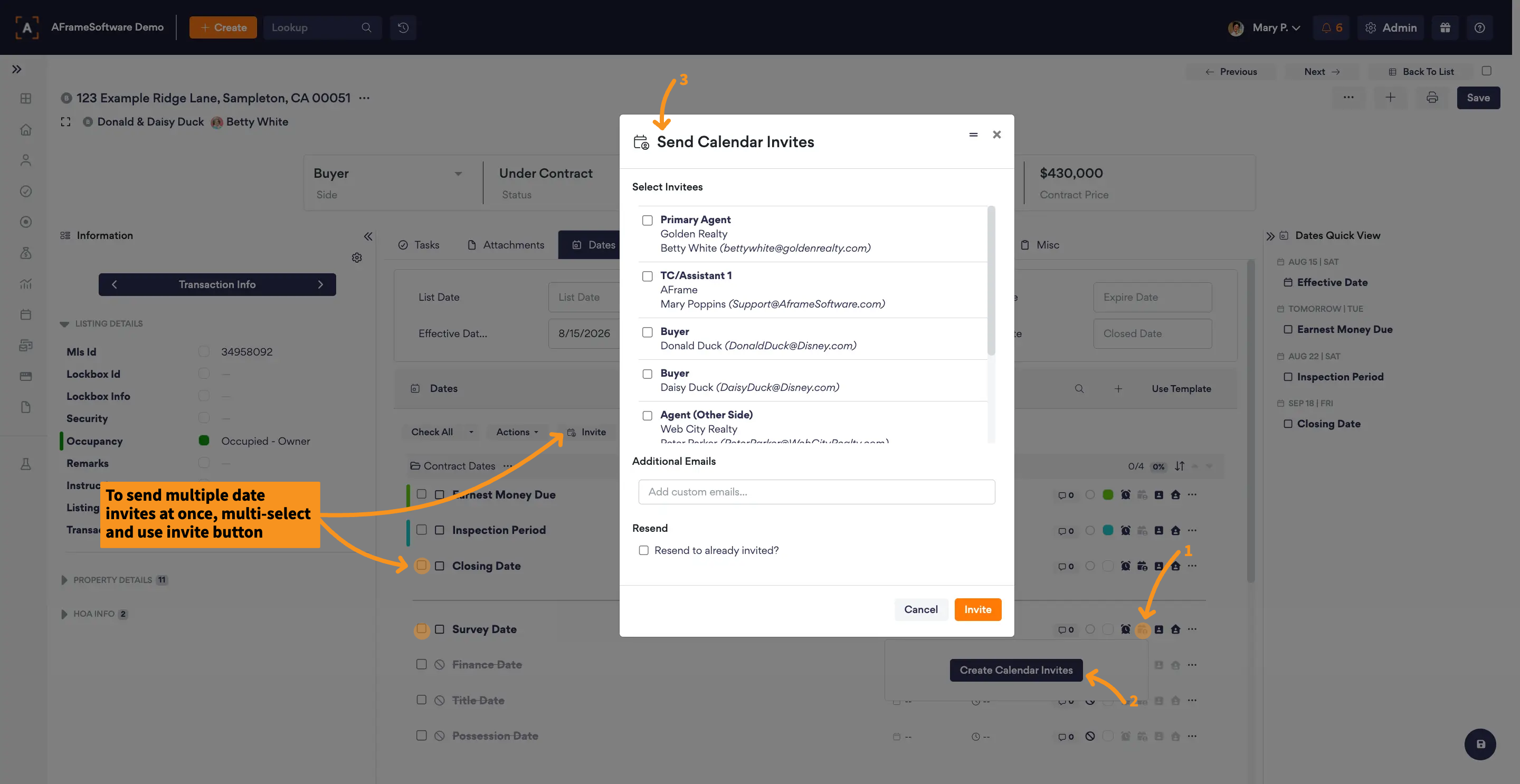Screen dimensions: 1520x784
Task: Select the Inspection Period row checkbox
Action: click(421, 530)
